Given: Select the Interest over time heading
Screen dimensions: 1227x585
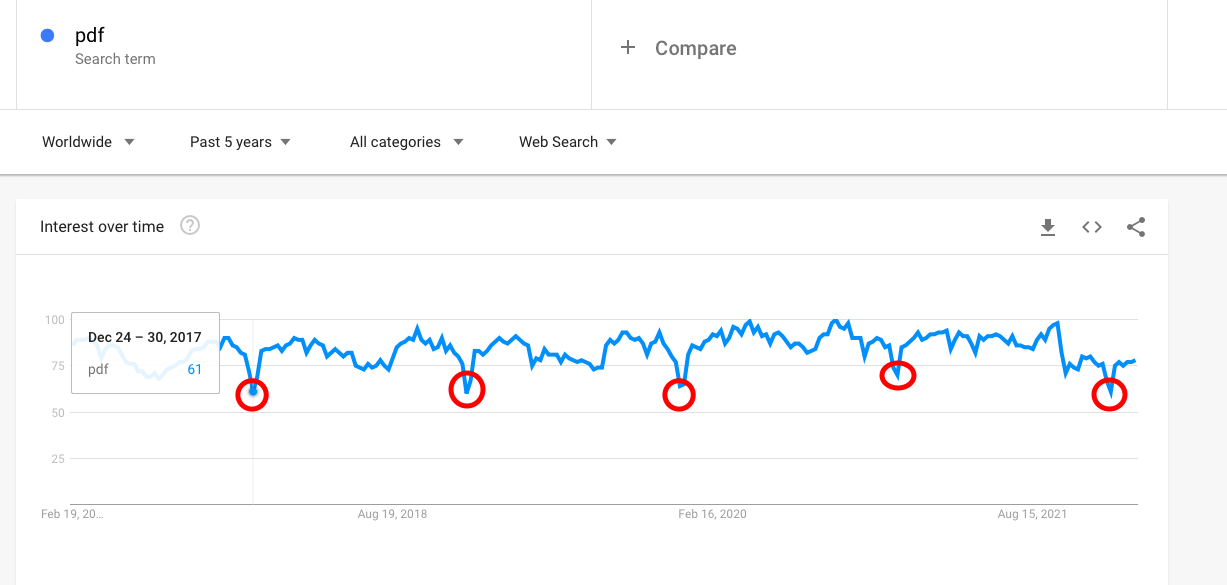Looking at the screenshot, I should (x=102, y=226).
